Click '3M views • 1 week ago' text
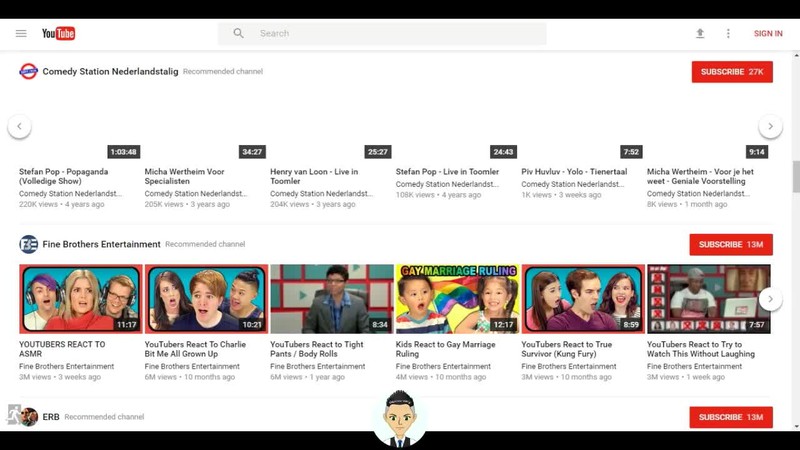 pyautogui.click(x=686, y=377)
